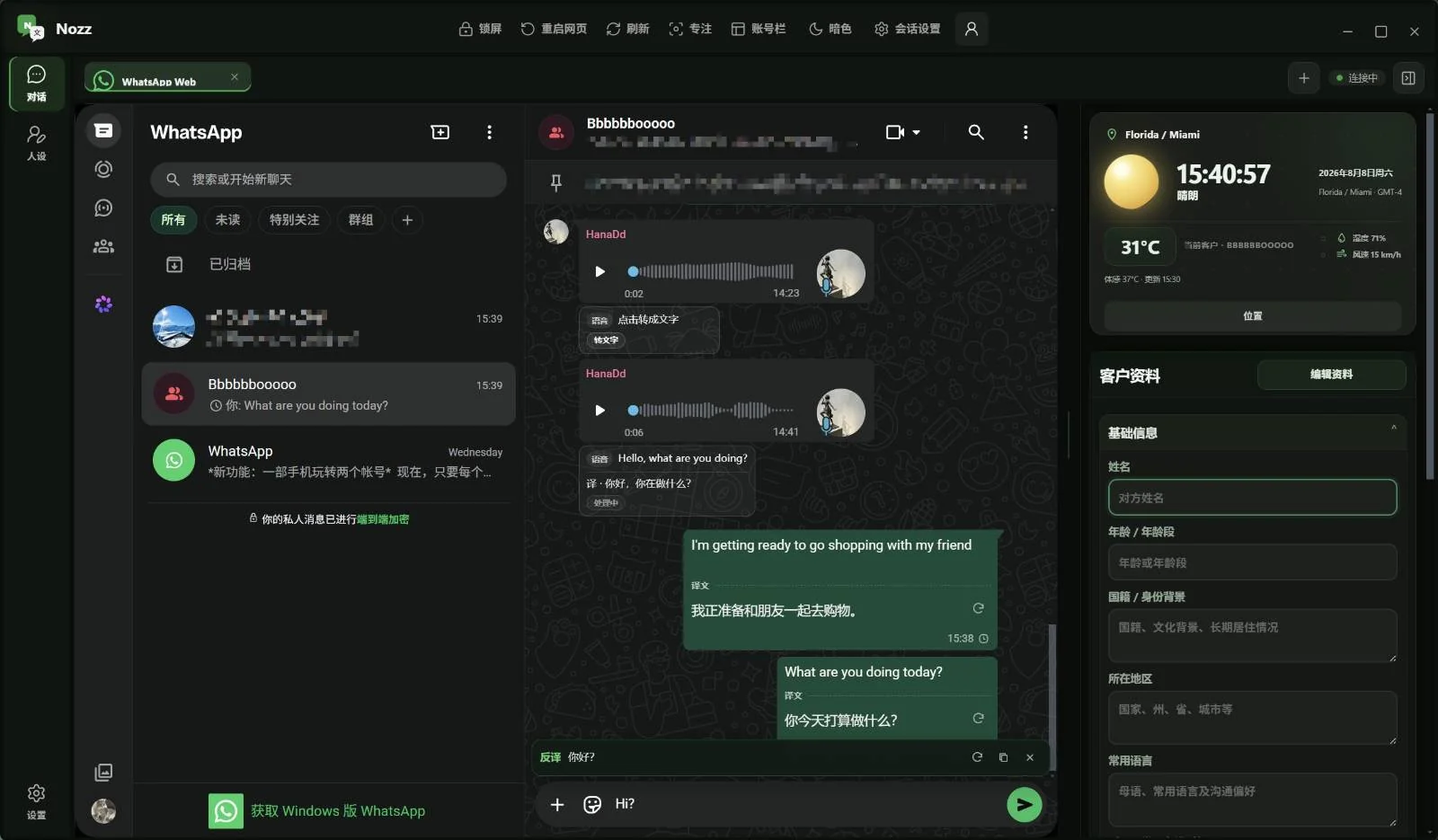Toggle 专注 focus mode
1438x840 pixels.
click(690, 29)
